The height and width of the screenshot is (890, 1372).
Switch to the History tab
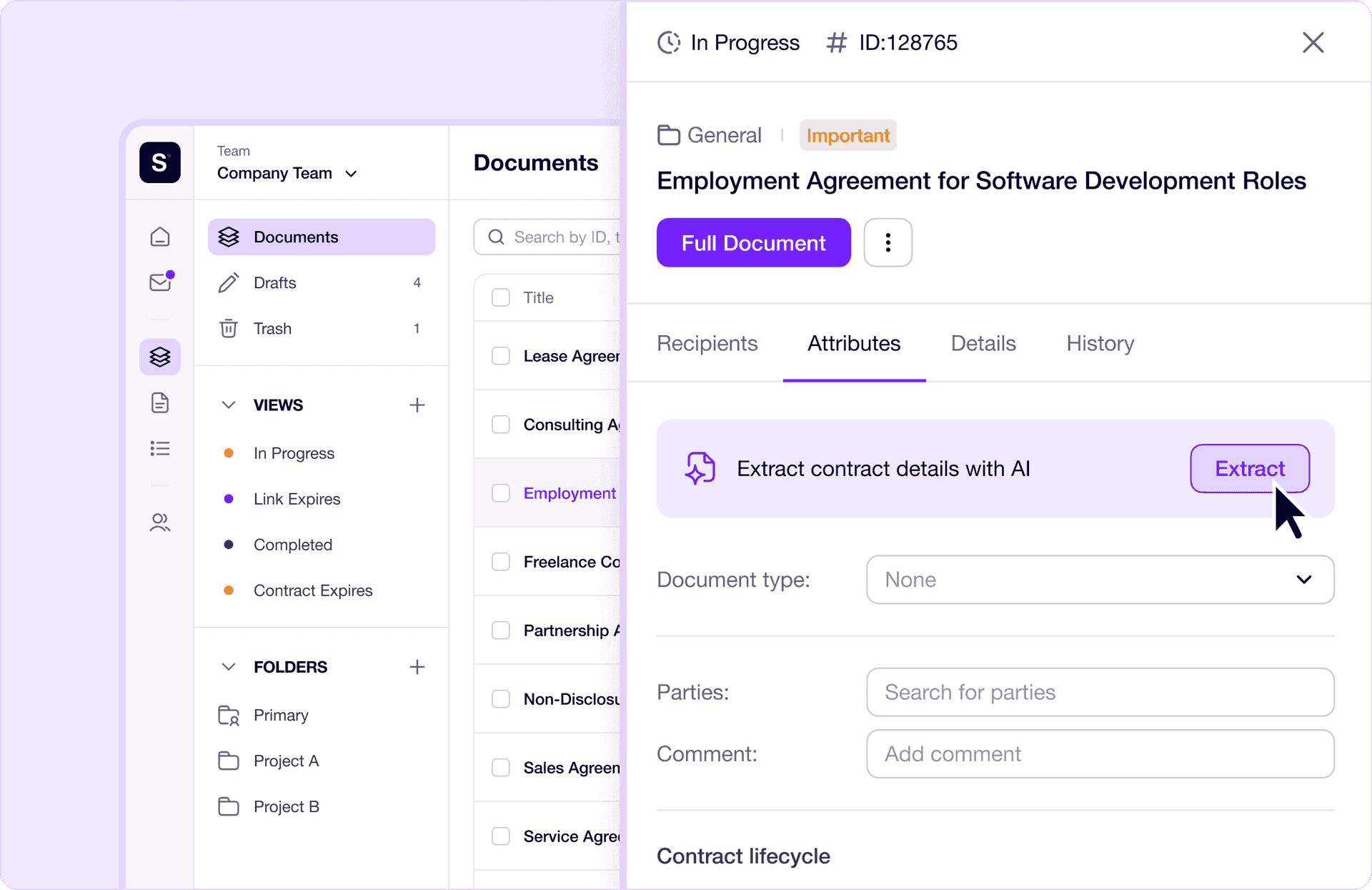(x=1100, y=343)
